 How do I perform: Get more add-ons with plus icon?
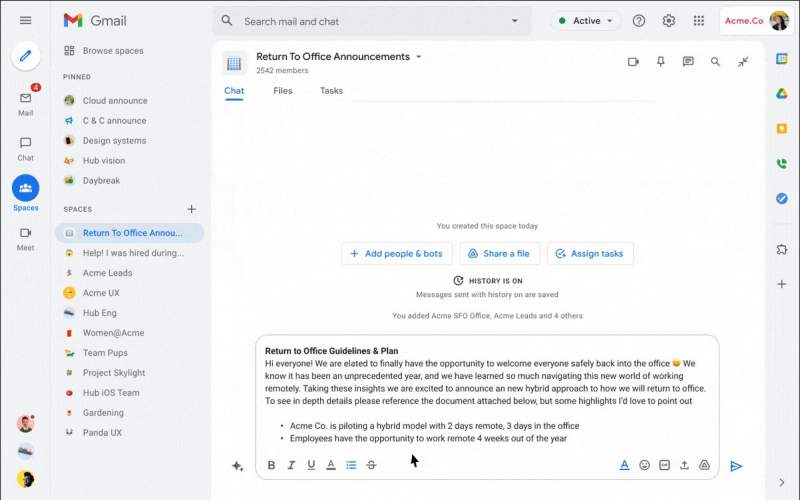click(x=782, y=284)
